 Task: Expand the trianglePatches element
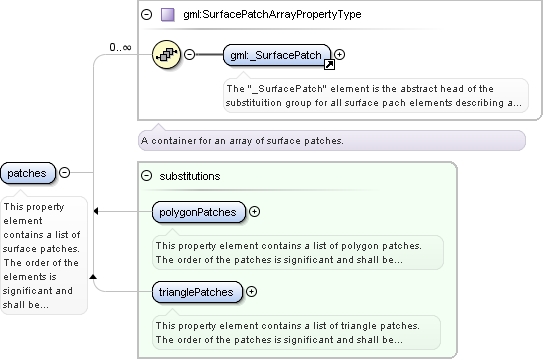pos(252,292)
